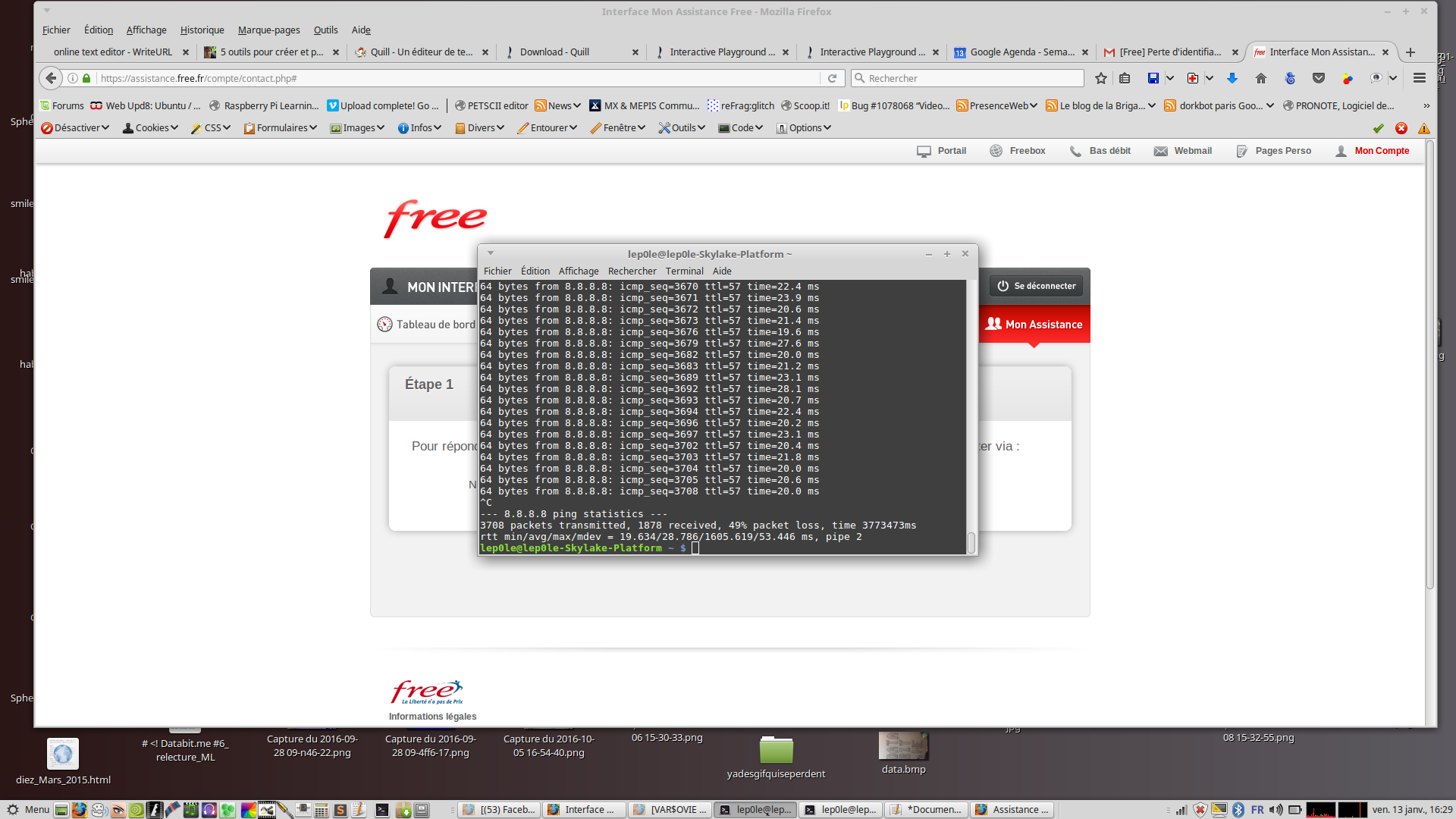Open the Désactiver dropdown menu
Image resolution: width=1456 pixels, height=819 pixels.
(x=76, y=128)
